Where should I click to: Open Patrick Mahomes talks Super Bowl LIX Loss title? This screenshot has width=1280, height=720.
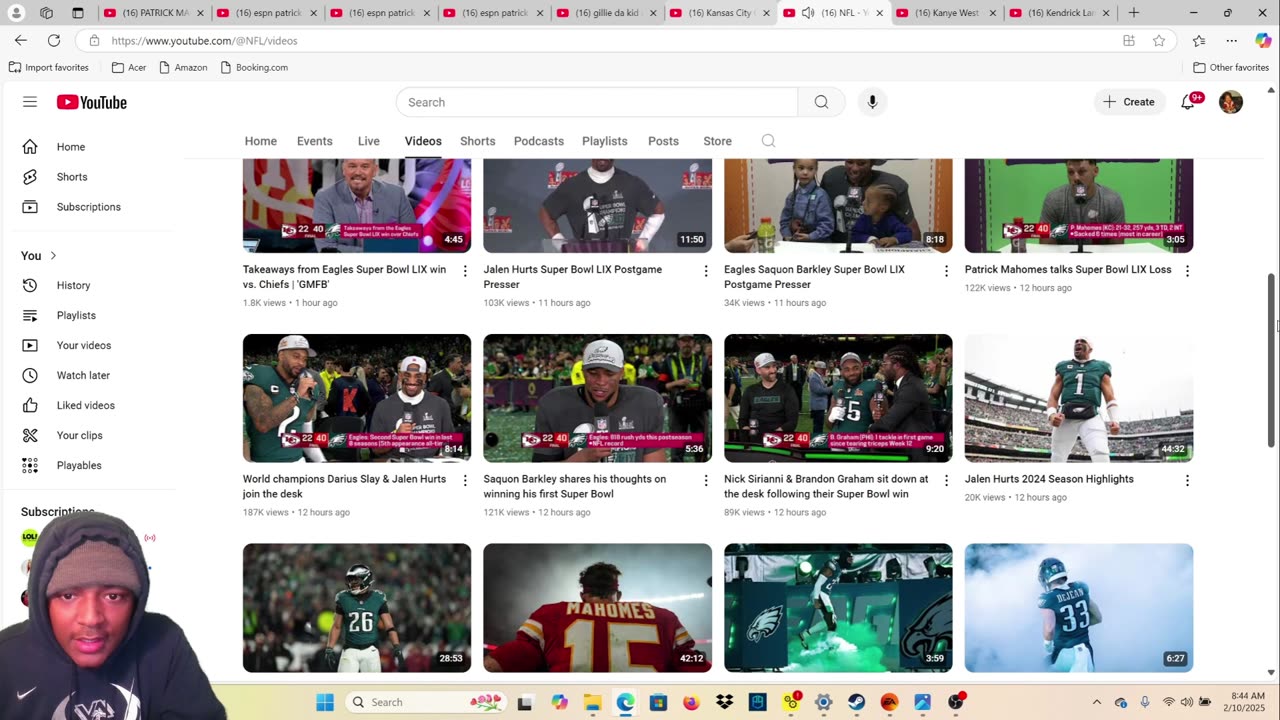point(1068,270)
